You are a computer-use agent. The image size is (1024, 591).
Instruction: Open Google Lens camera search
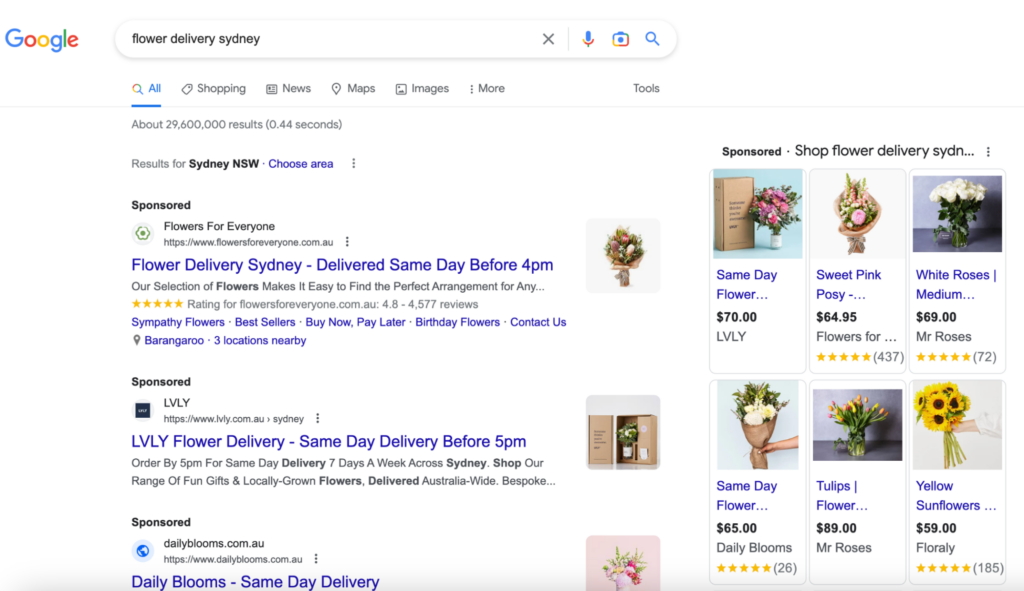[620, 39]
